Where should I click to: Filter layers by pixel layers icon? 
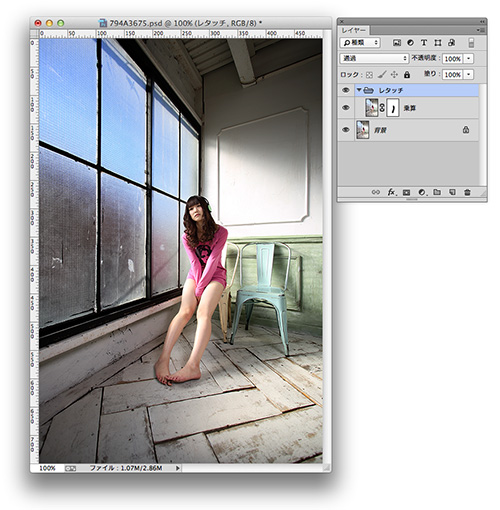coord(396,43)
